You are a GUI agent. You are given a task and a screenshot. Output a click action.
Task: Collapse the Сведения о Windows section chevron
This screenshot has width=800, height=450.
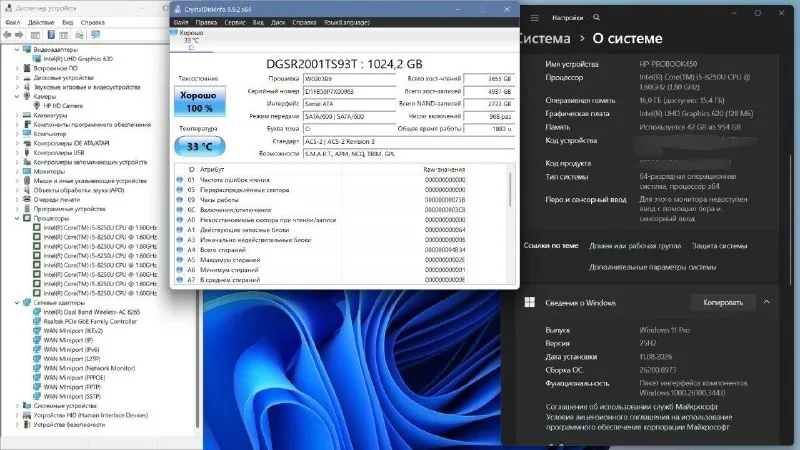coord(766,302)
